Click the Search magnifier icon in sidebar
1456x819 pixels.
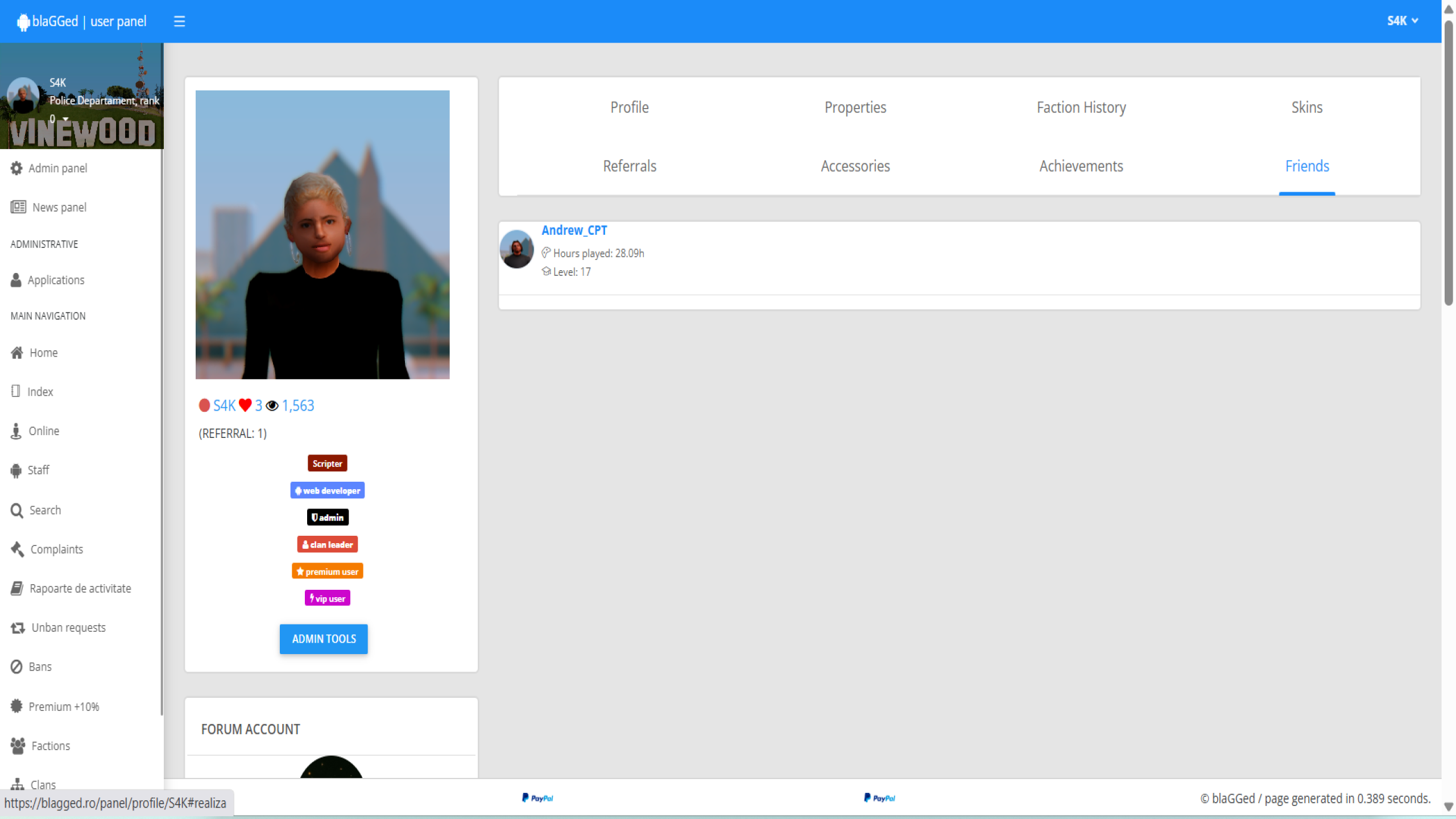click(17, 510)
